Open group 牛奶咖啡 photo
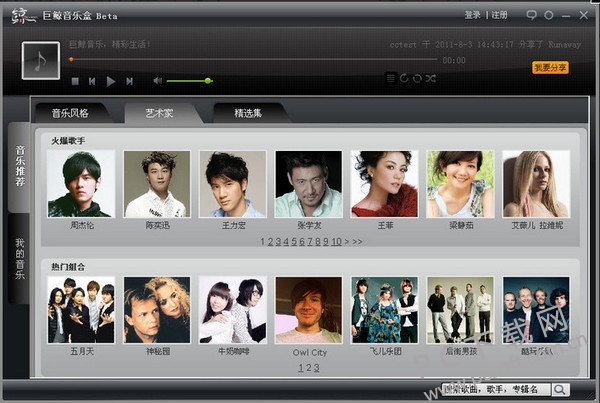This screenshot has height=403, width=600. point(233,310)
